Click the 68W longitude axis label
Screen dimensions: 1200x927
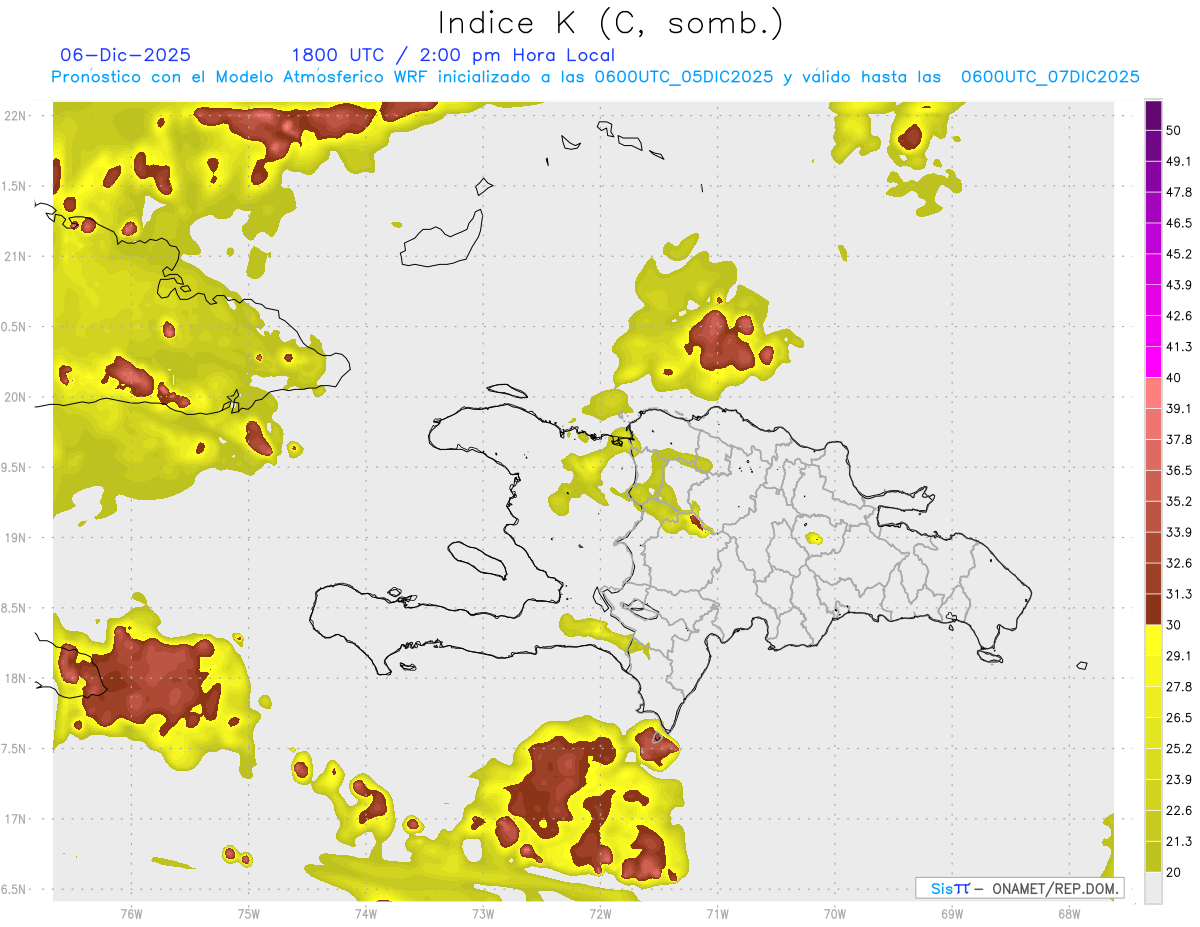1069,913
